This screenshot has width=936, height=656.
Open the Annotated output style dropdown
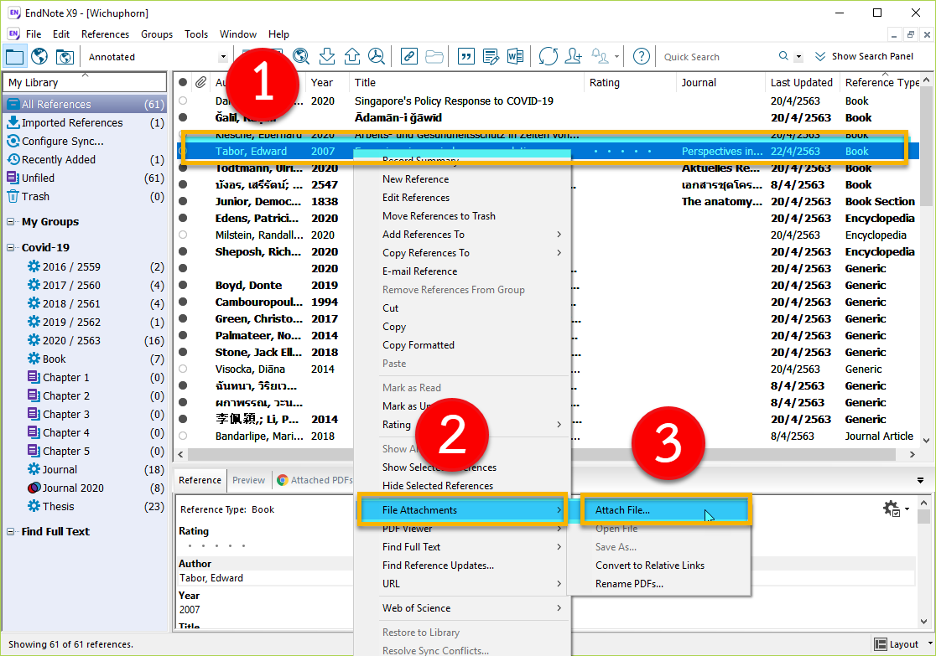tap(223, 57)
